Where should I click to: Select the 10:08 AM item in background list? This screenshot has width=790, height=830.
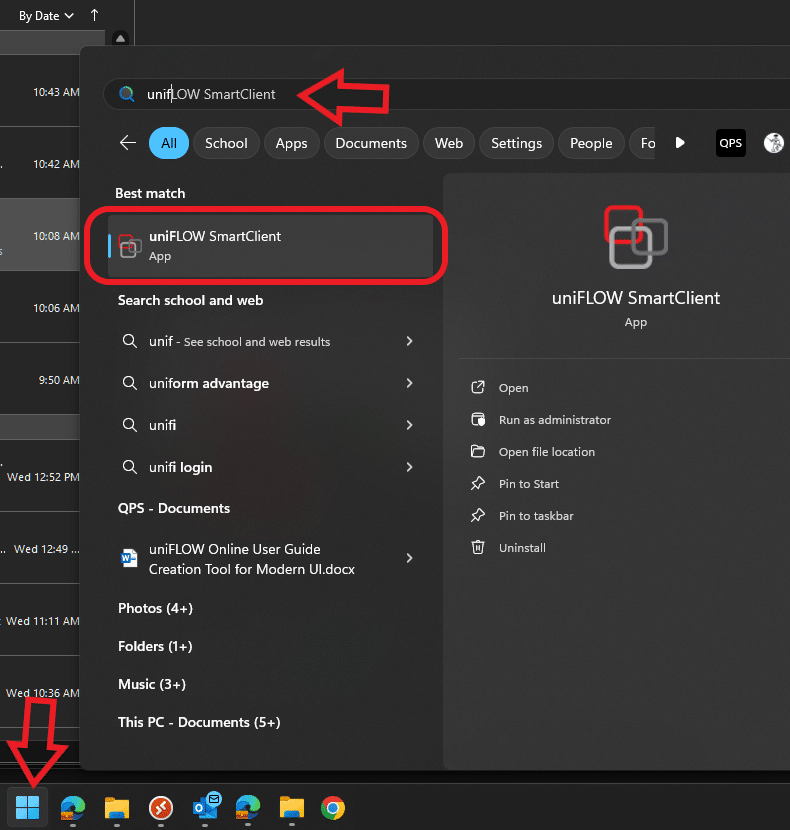coord(40,236)
